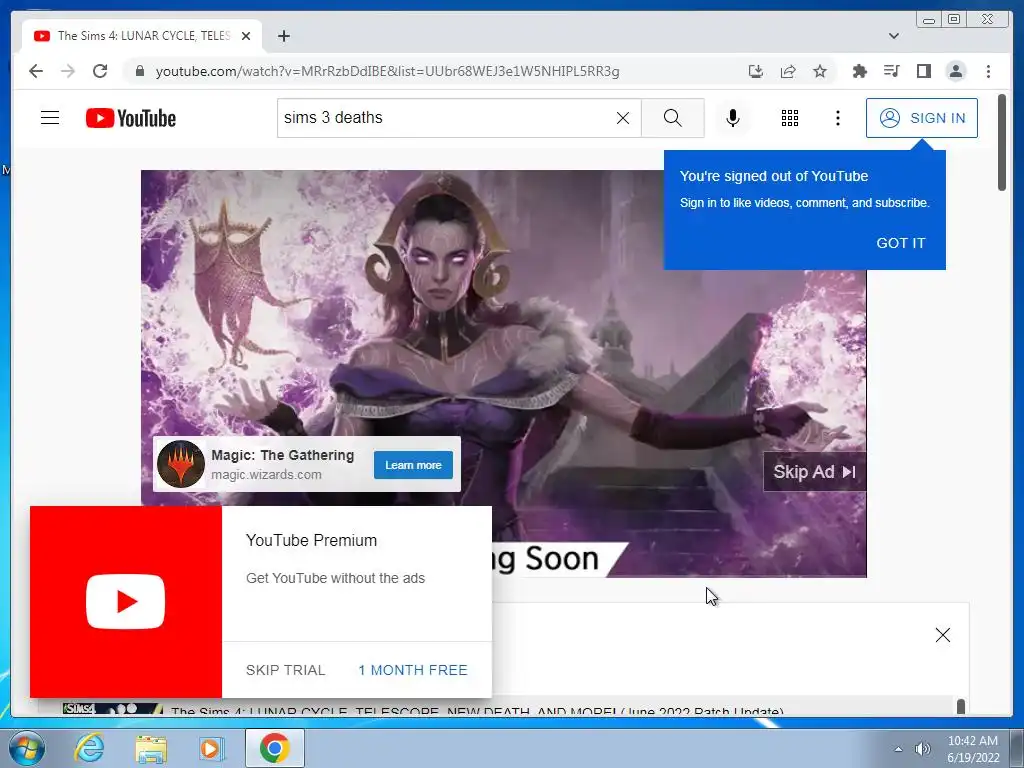Viewport: 1024px width, 768px height.
Task: Go forward in Chrome
Action: point(68,71)
